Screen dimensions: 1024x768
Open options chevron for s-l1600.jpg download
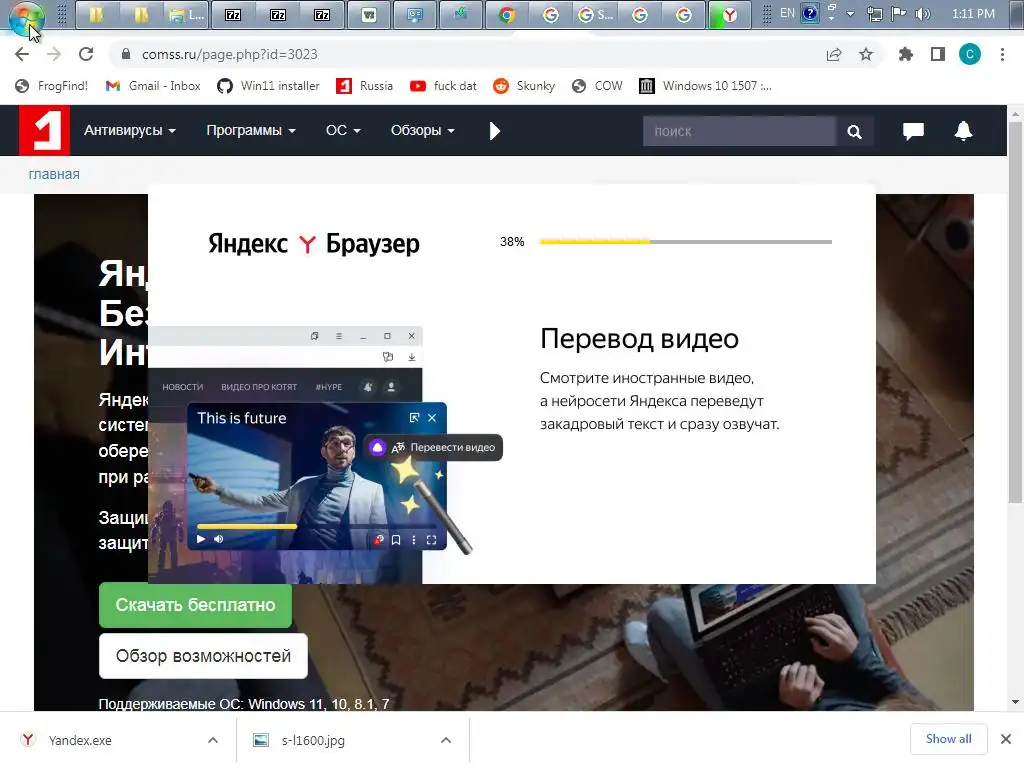[x=445, y=740]
